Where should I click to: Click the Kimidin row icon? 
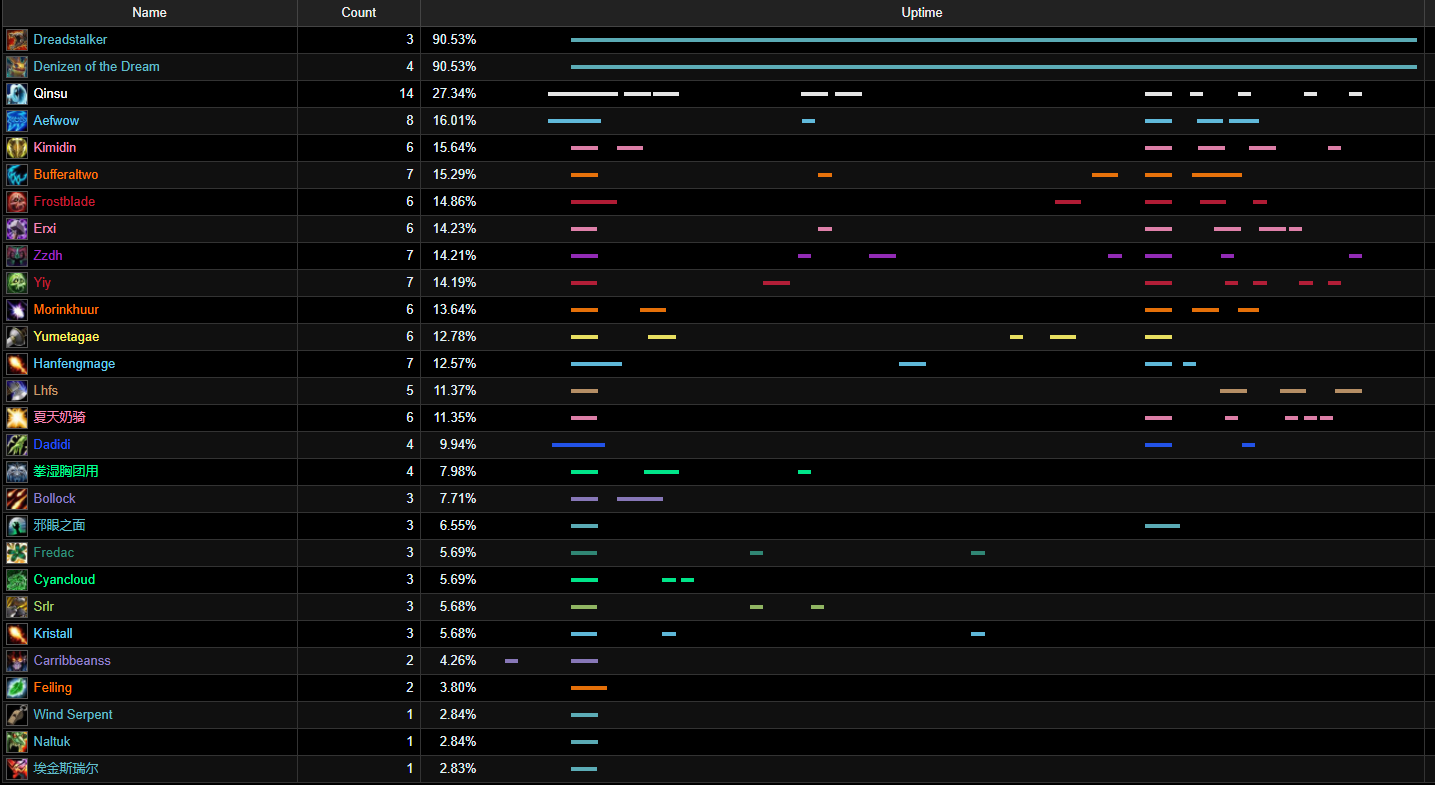[x=17, y=148]
